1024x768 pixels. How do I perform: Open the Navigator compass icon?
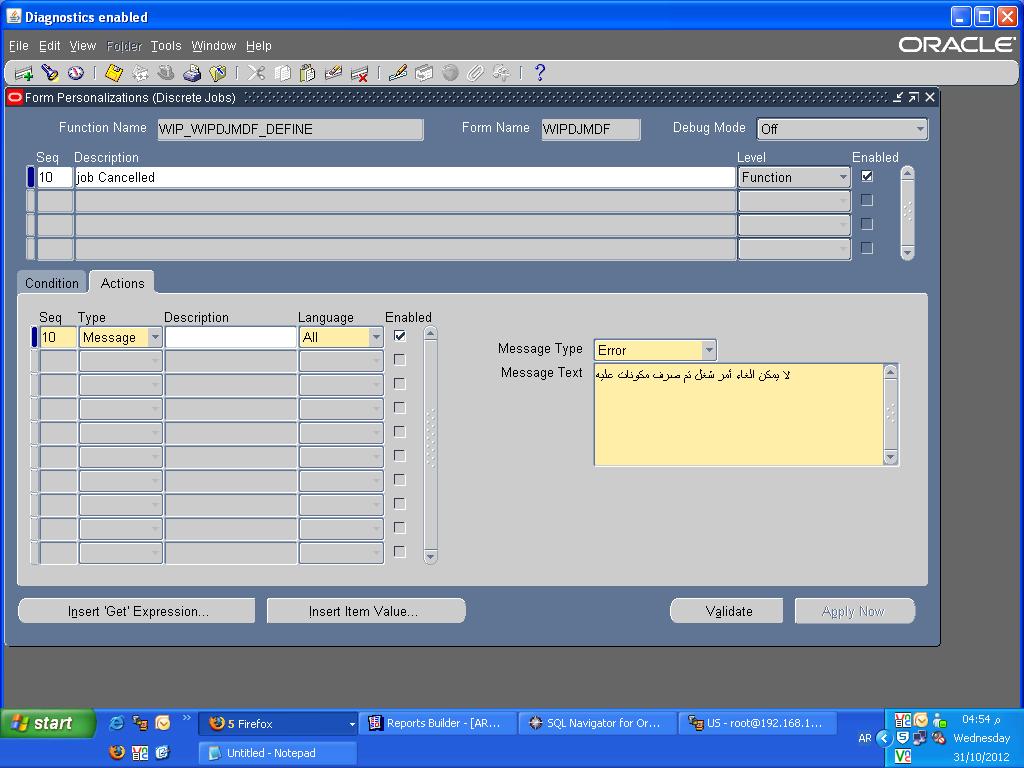click(x=76, y=73)
